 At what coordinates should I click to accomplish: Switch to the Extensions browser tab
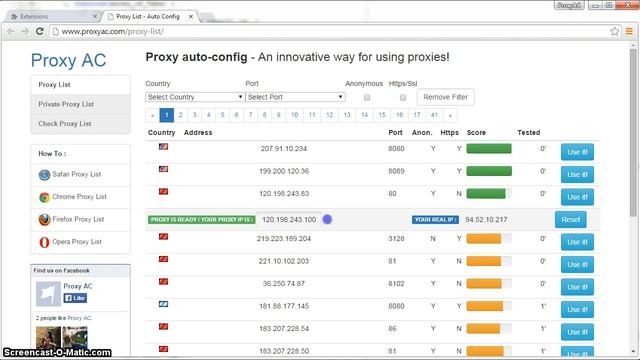[52, 17]
